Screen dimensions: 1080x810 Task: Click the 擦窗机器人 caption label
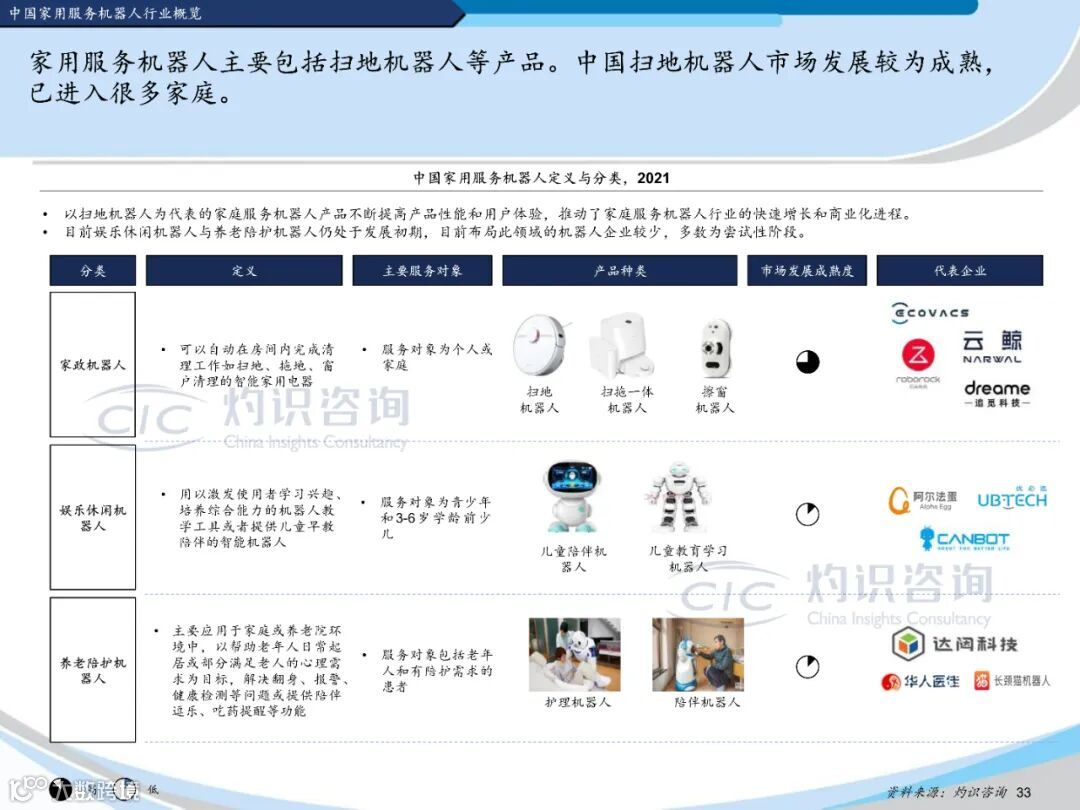pos(715,399)
